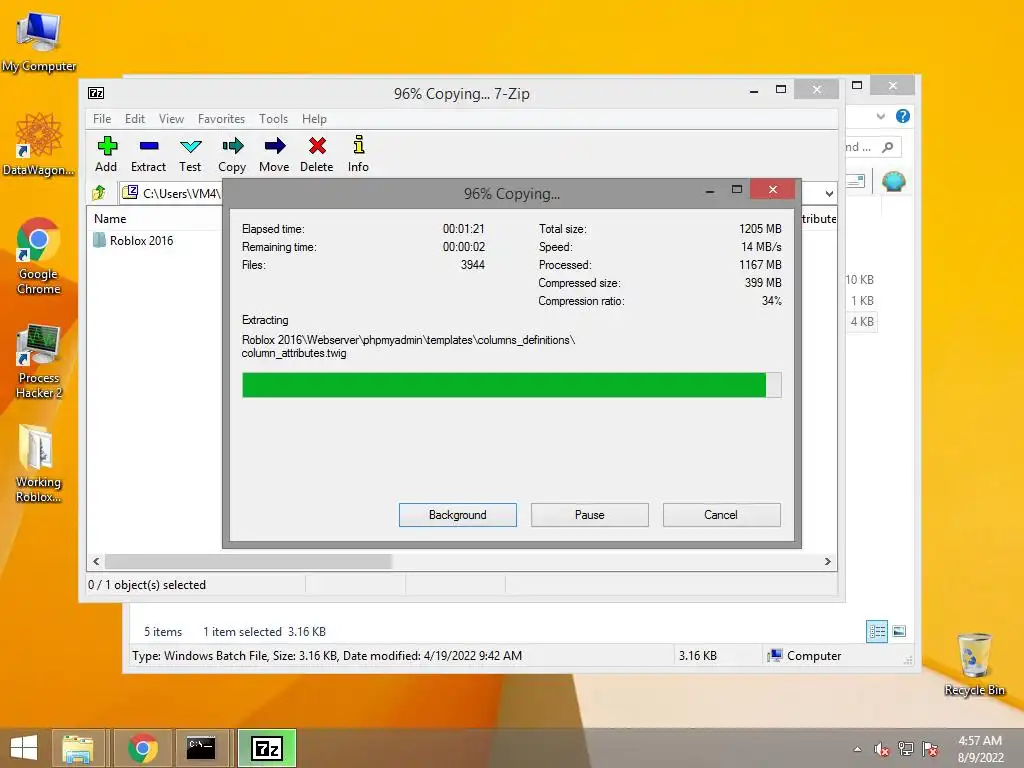The width and height of the screenshot is (1024, 768).
Task: Open Chrome from the taskbar
Action: click(143, 748)
